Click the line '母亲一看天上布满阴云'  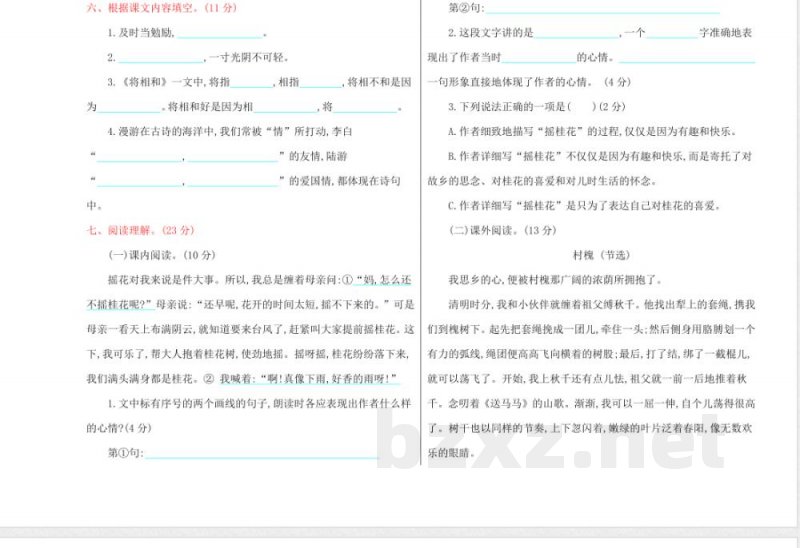[250, 330]
